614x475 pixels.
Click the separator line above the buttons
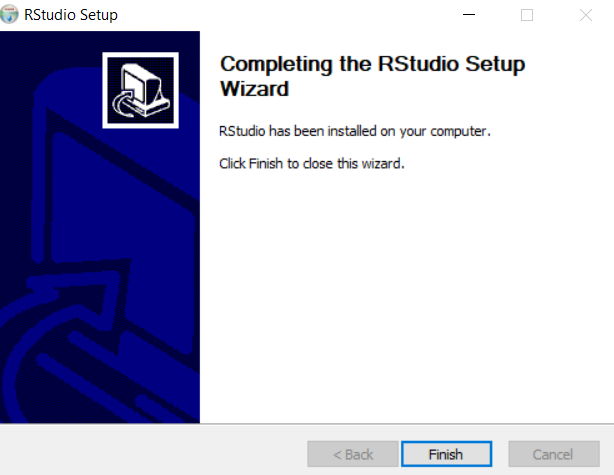307,424
